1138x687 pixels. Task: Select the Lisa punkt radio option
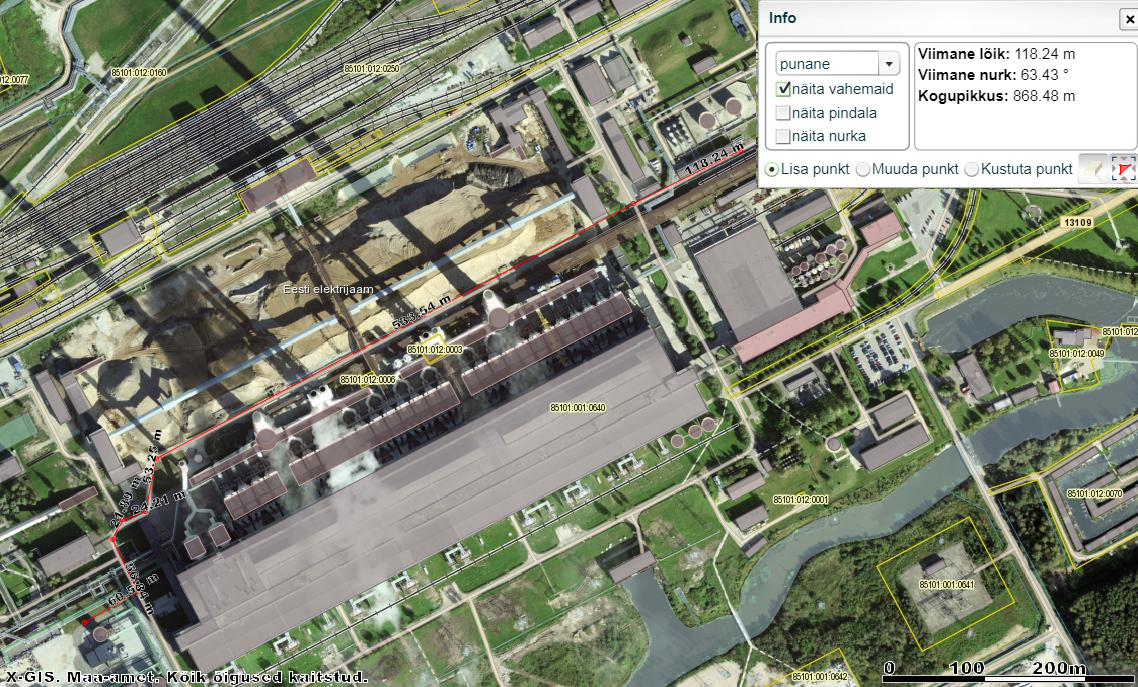(772, 170)
